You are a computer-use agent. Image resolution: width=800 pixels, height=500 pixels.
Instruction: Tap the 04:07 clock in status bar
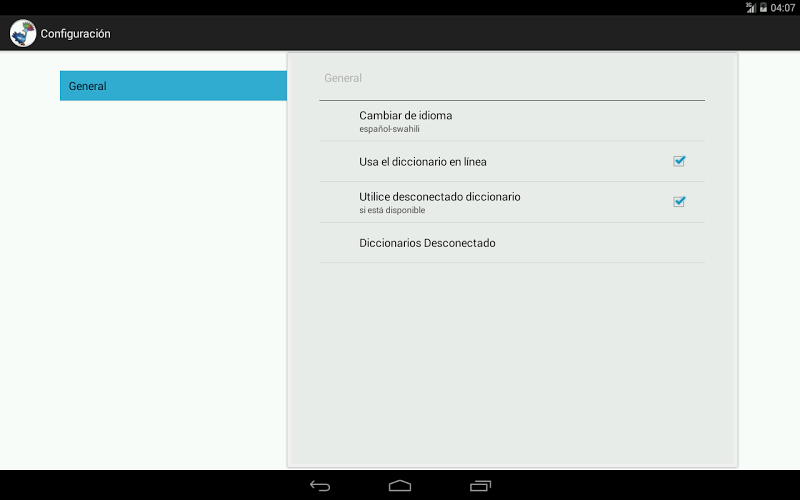783,8
